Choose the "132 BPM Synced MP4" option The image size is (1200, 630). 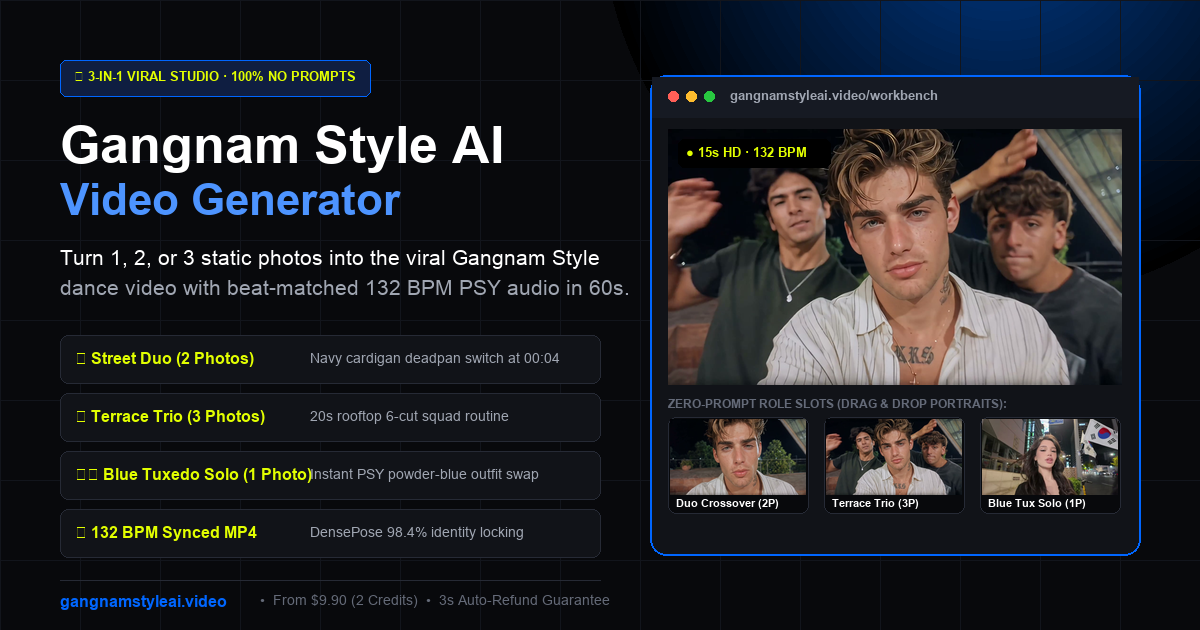(x=330, y=533)
